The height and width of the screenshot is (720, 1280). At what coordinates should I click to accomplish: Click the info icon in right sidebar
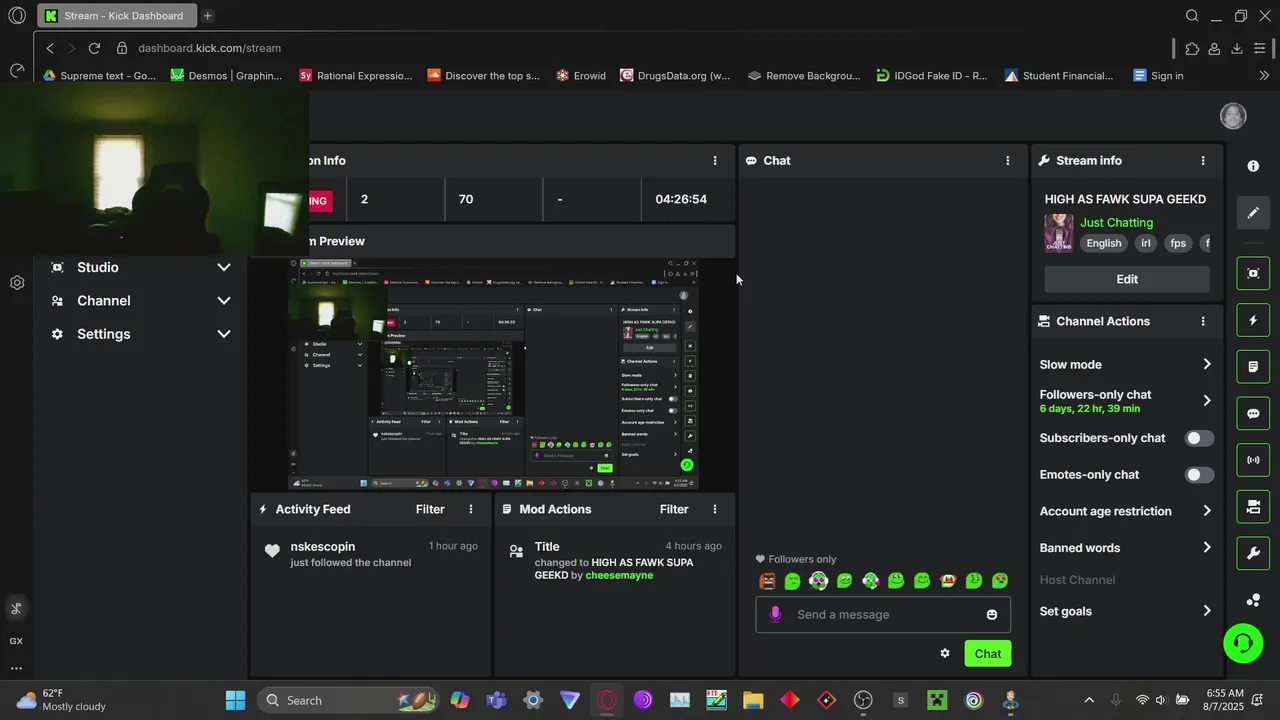[x=1253, y=166]
